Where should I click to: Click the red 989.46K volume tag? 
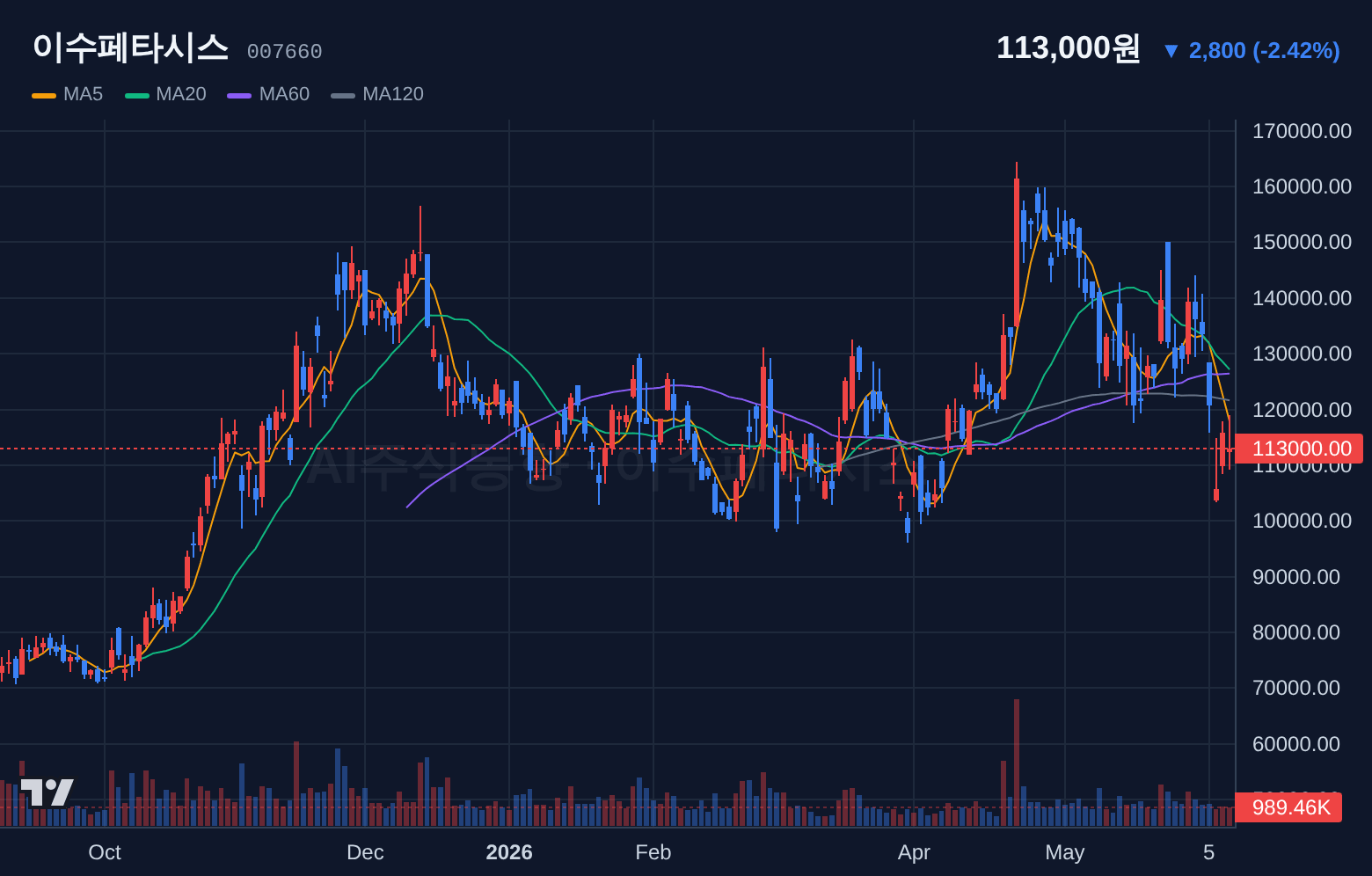(1288, 807)
